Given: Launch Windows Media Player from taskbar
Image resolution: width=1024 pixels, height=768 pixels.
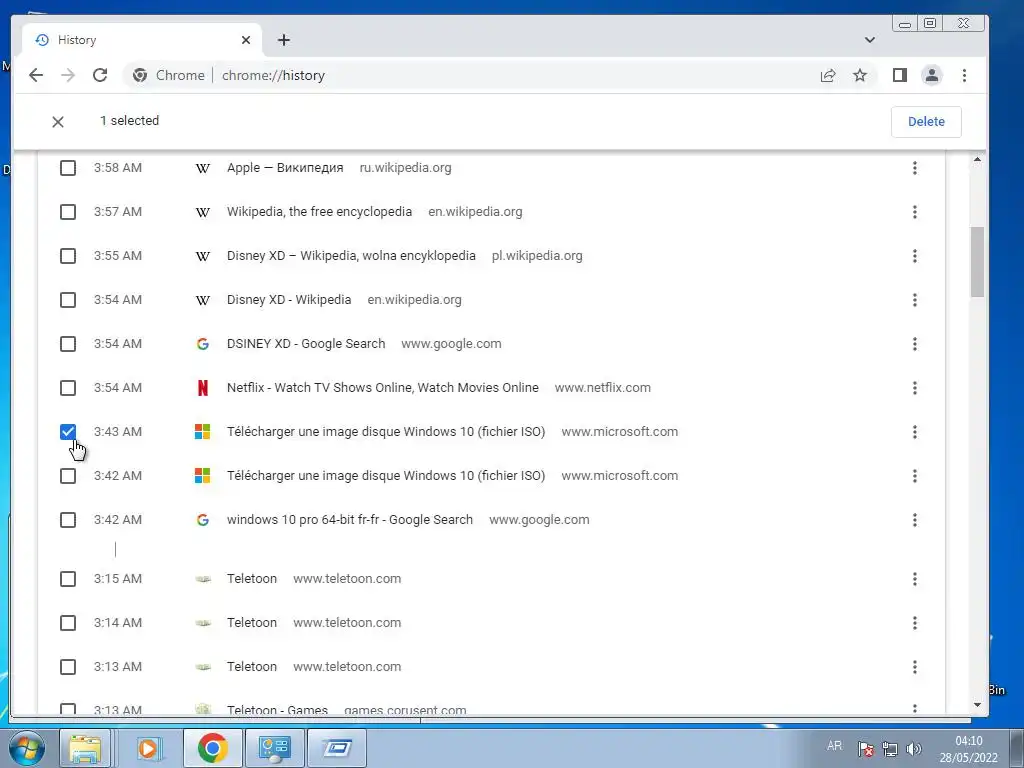Looking at the screenshot, I should tap(148, 748).
